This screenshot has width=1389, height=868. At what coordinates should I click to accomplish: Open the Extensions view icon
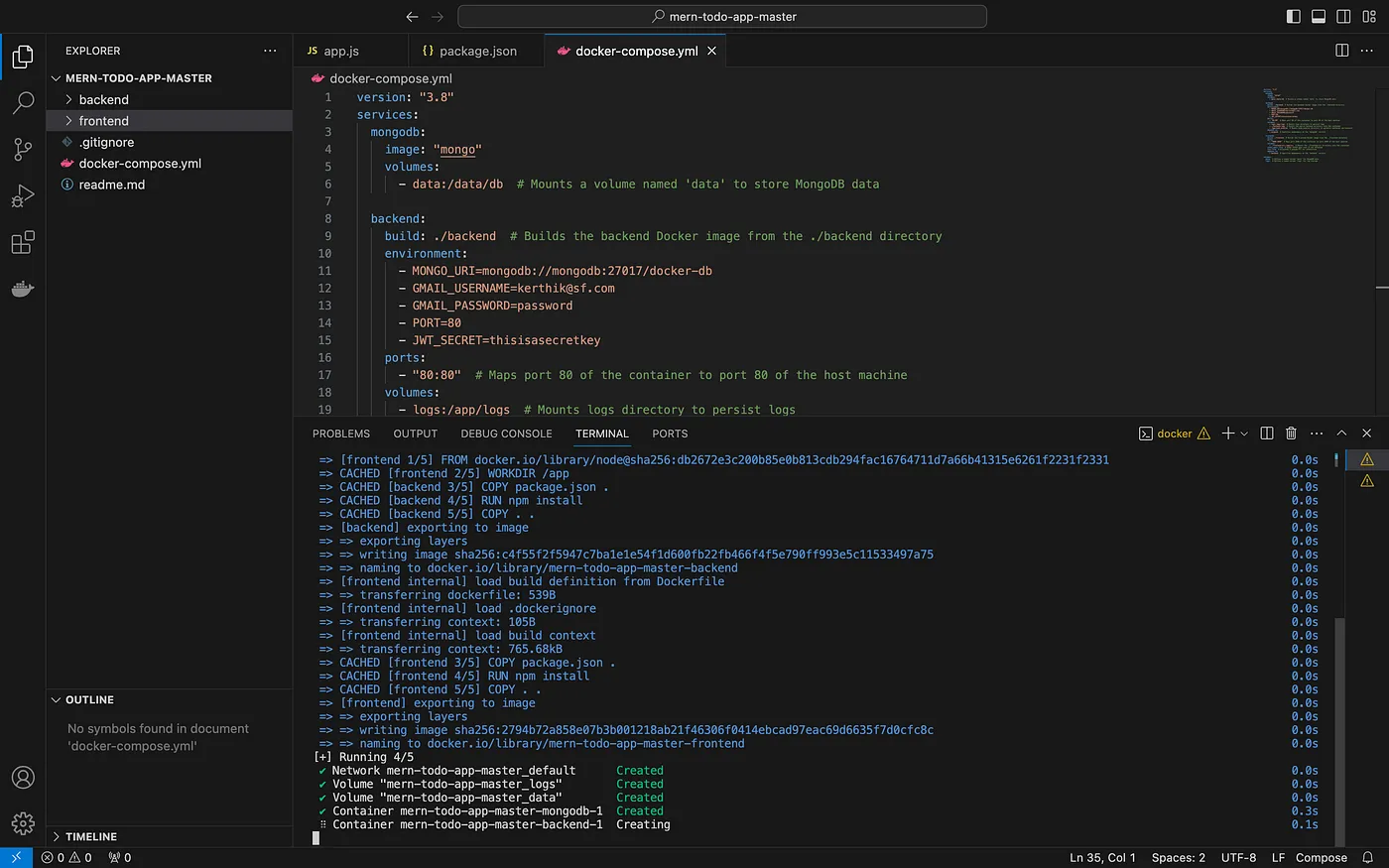pyautogui.click(x=23, y=242)
